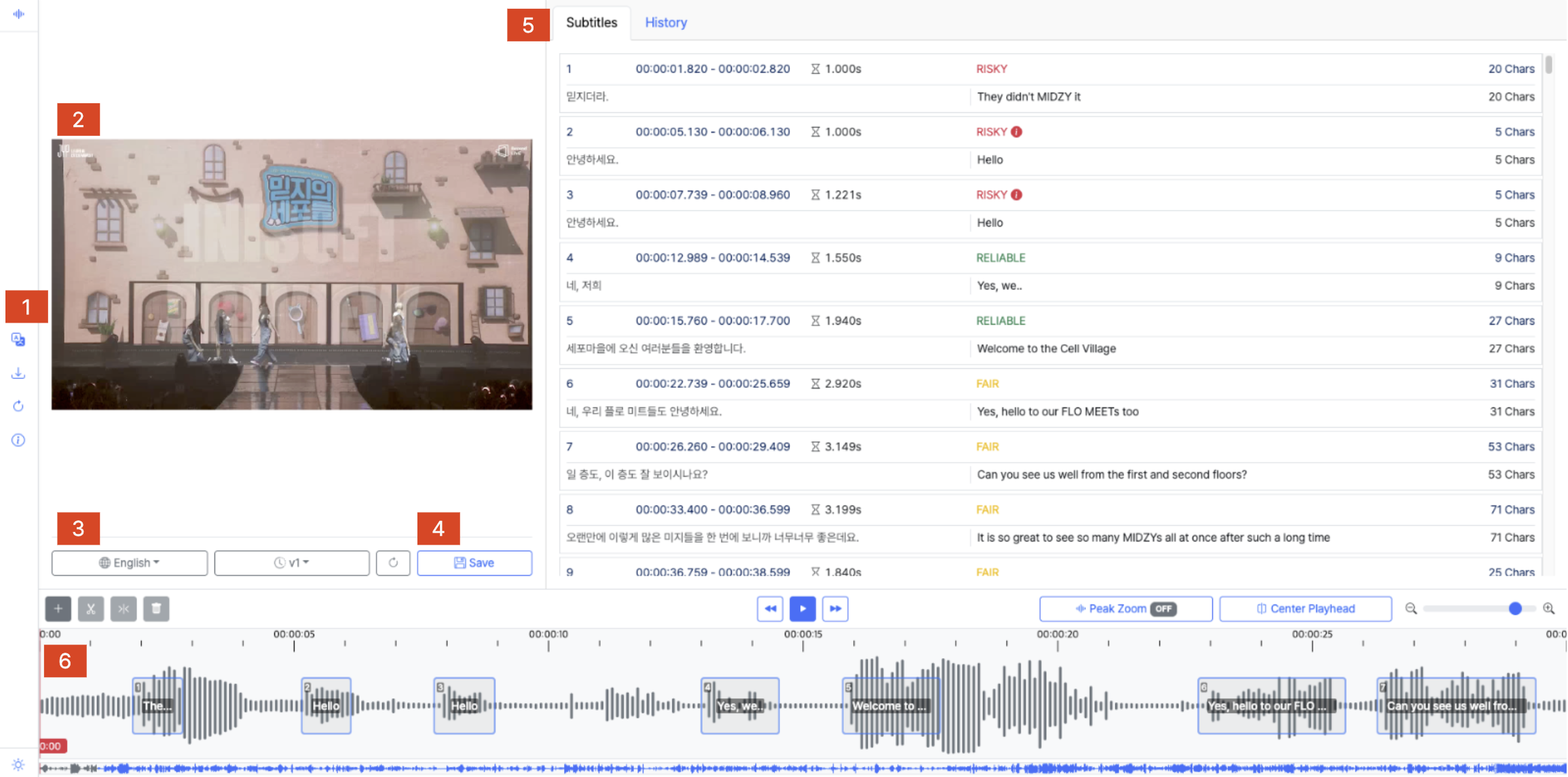Click the red warning icon on subtitle 2

tap(1017, 132)
